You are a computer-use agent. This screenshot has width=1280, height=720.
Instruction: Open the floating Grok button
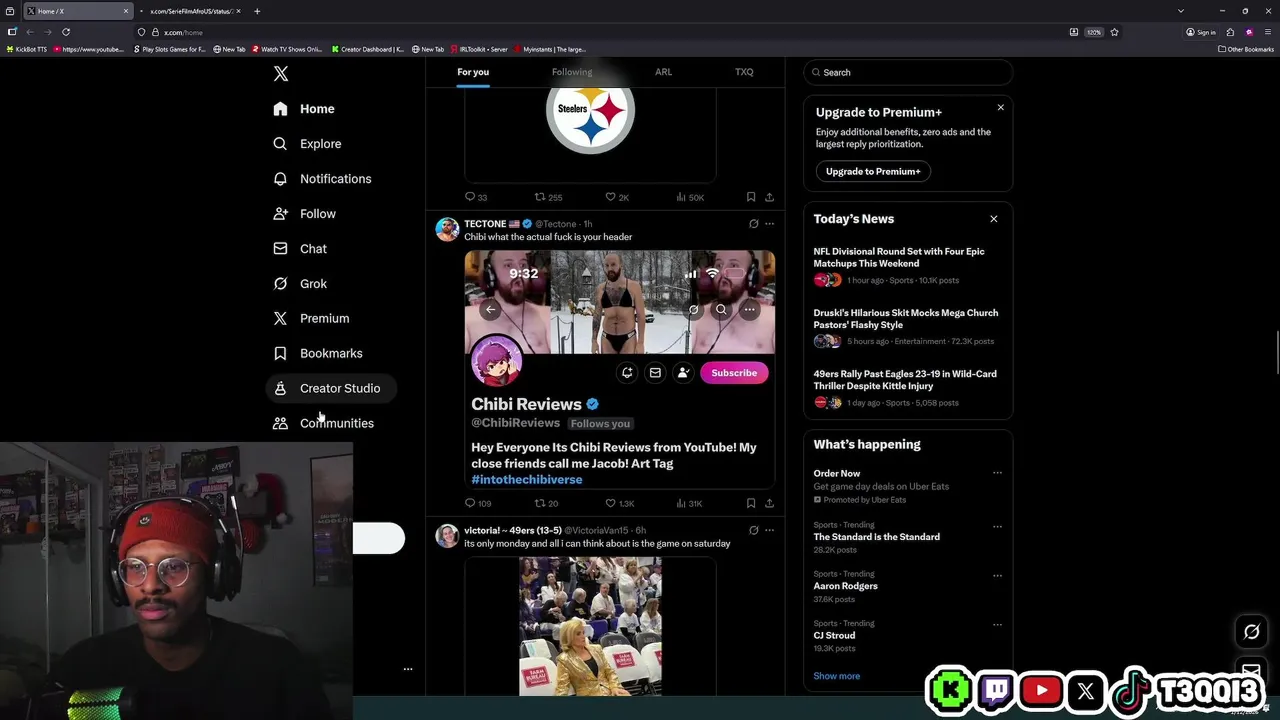coord(1251,631)
